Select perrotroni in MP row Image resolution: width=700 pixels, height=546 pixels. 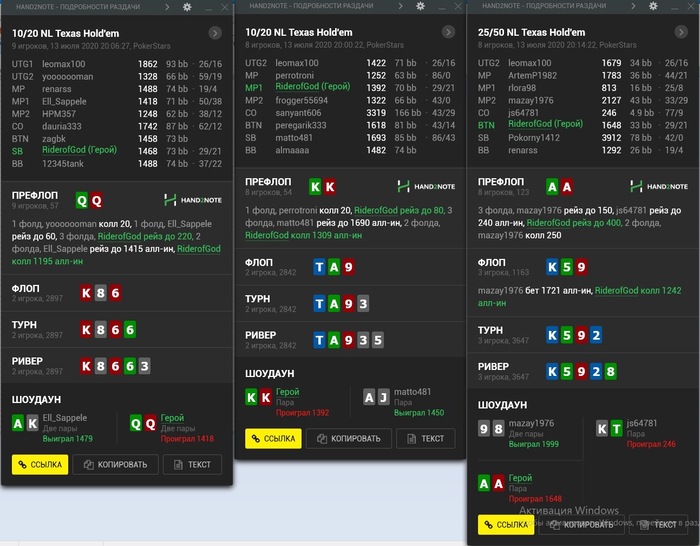[295, 75]
